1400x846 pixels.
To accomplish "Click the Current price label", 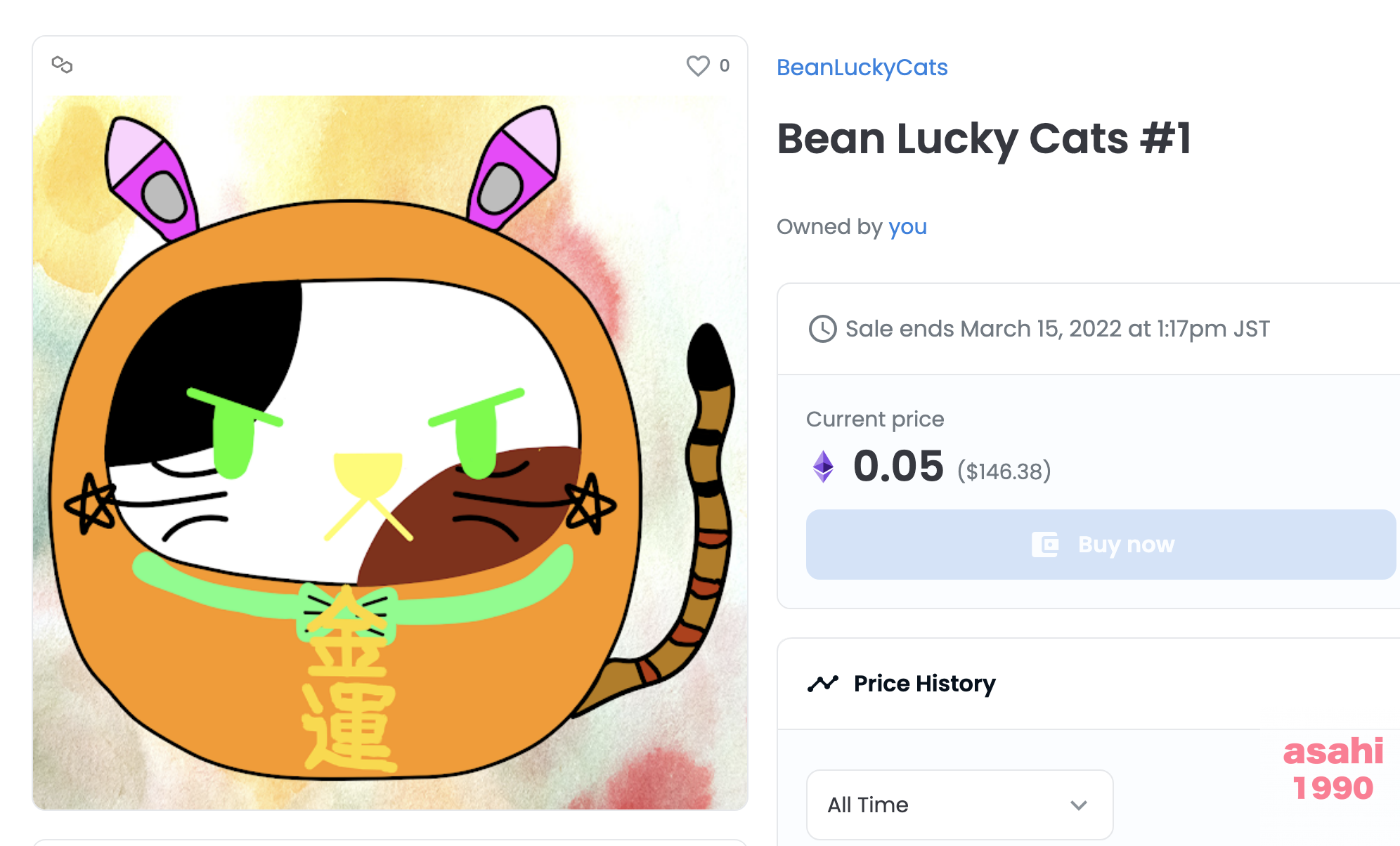I will pos(875,419).
